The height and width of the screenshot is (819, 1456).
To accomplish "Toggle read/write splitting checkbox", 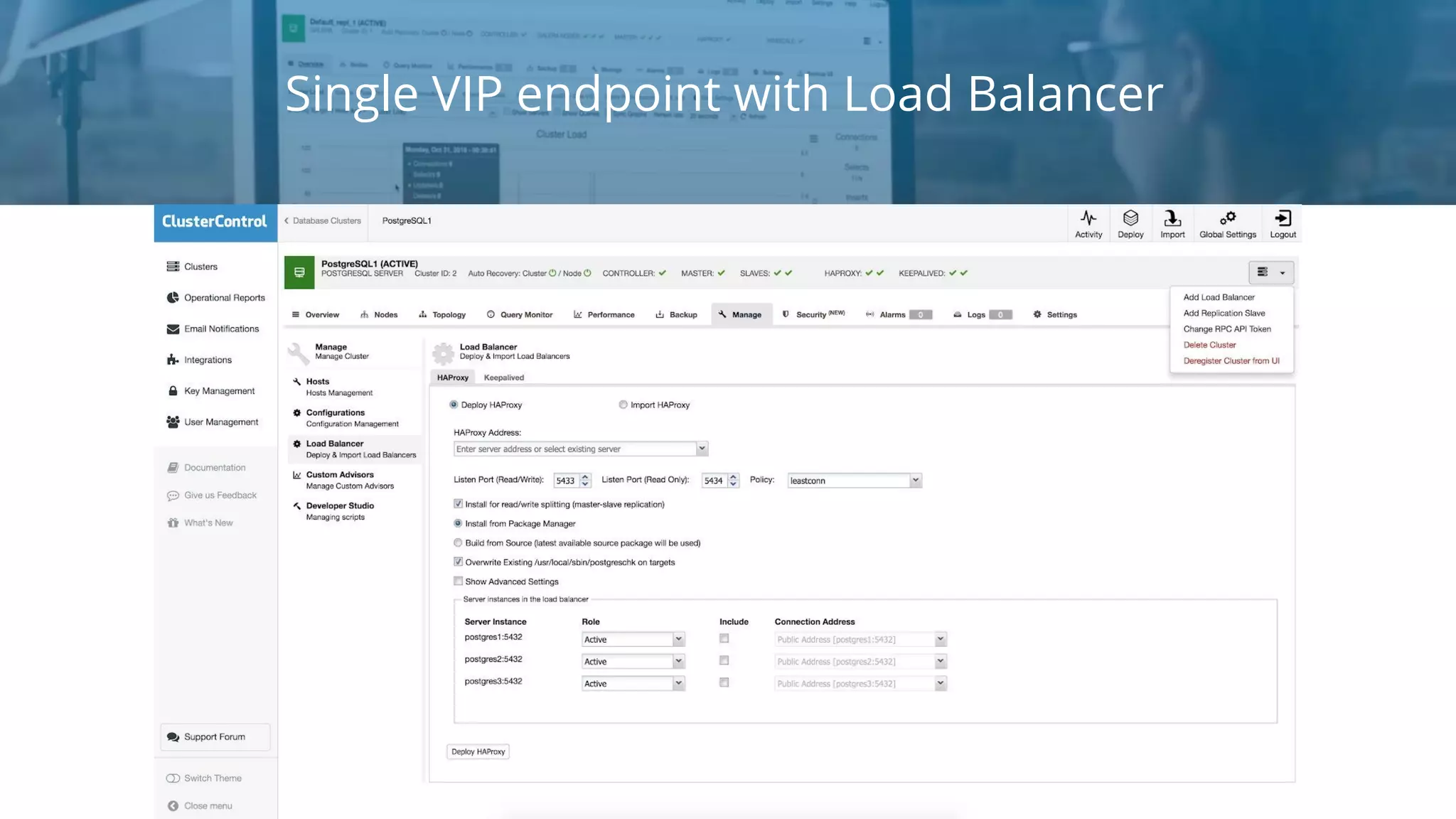I will coord(458,503).
